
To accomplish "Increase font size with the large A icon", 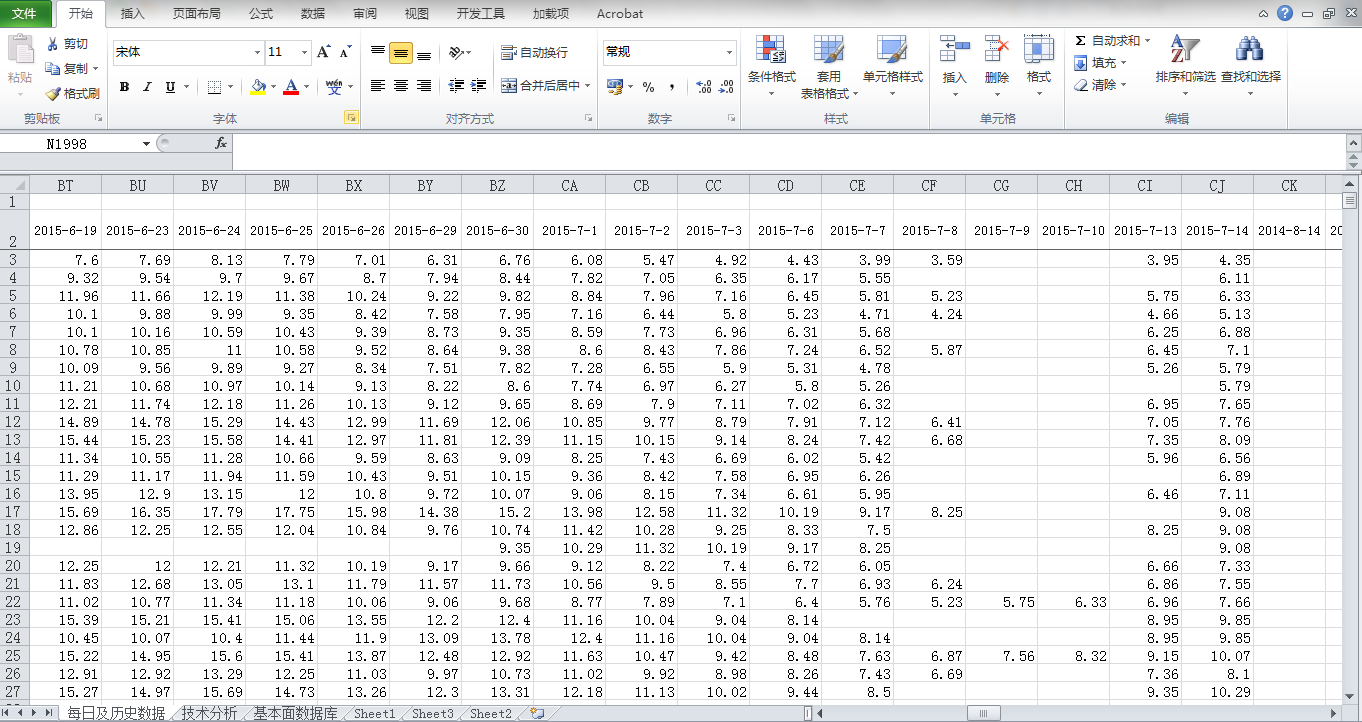I will pyautogui.click(x=323, y=52).
